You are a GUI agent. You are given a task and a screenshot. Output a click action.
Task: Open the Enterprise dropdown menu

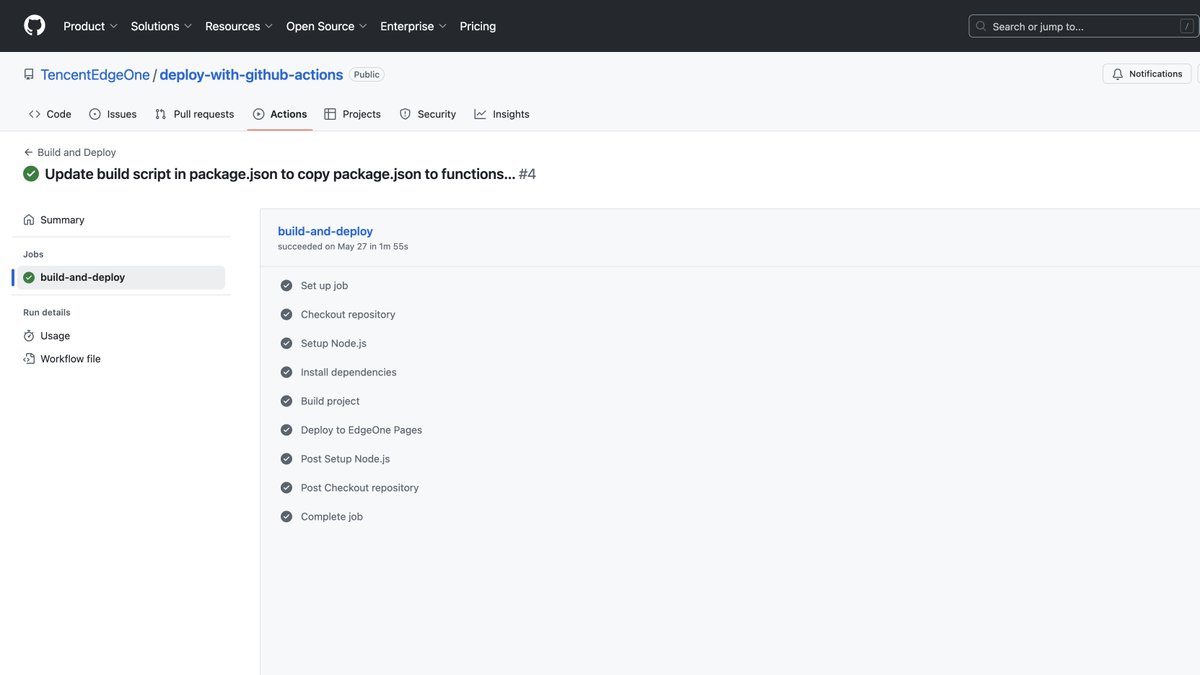[x=413, y=26]
